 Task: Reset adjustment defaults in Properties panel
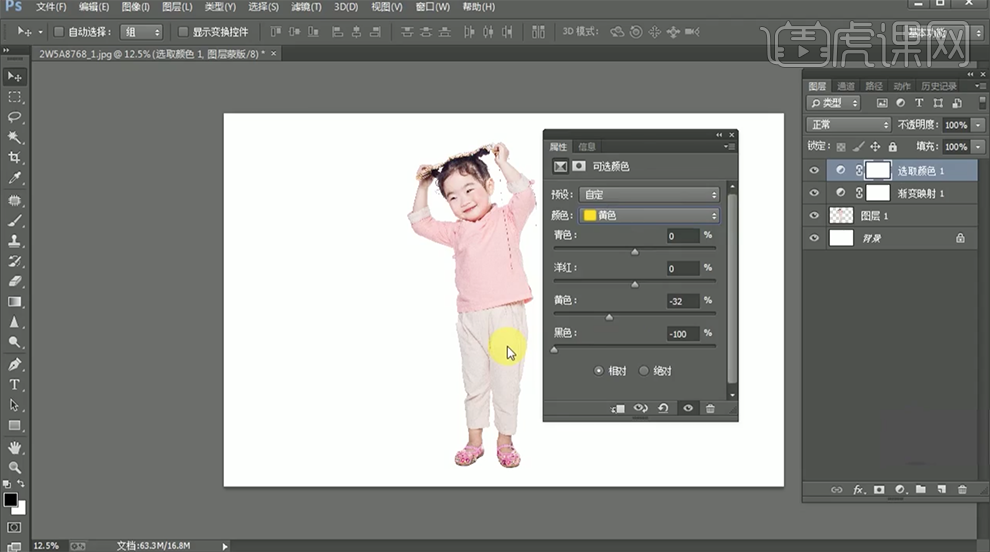664,409
